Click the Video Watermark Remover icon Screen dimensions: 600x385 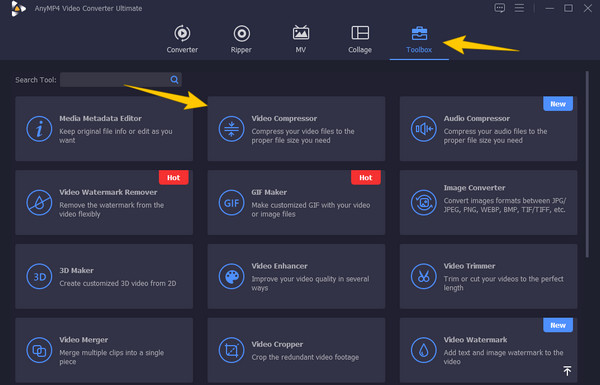39,203
